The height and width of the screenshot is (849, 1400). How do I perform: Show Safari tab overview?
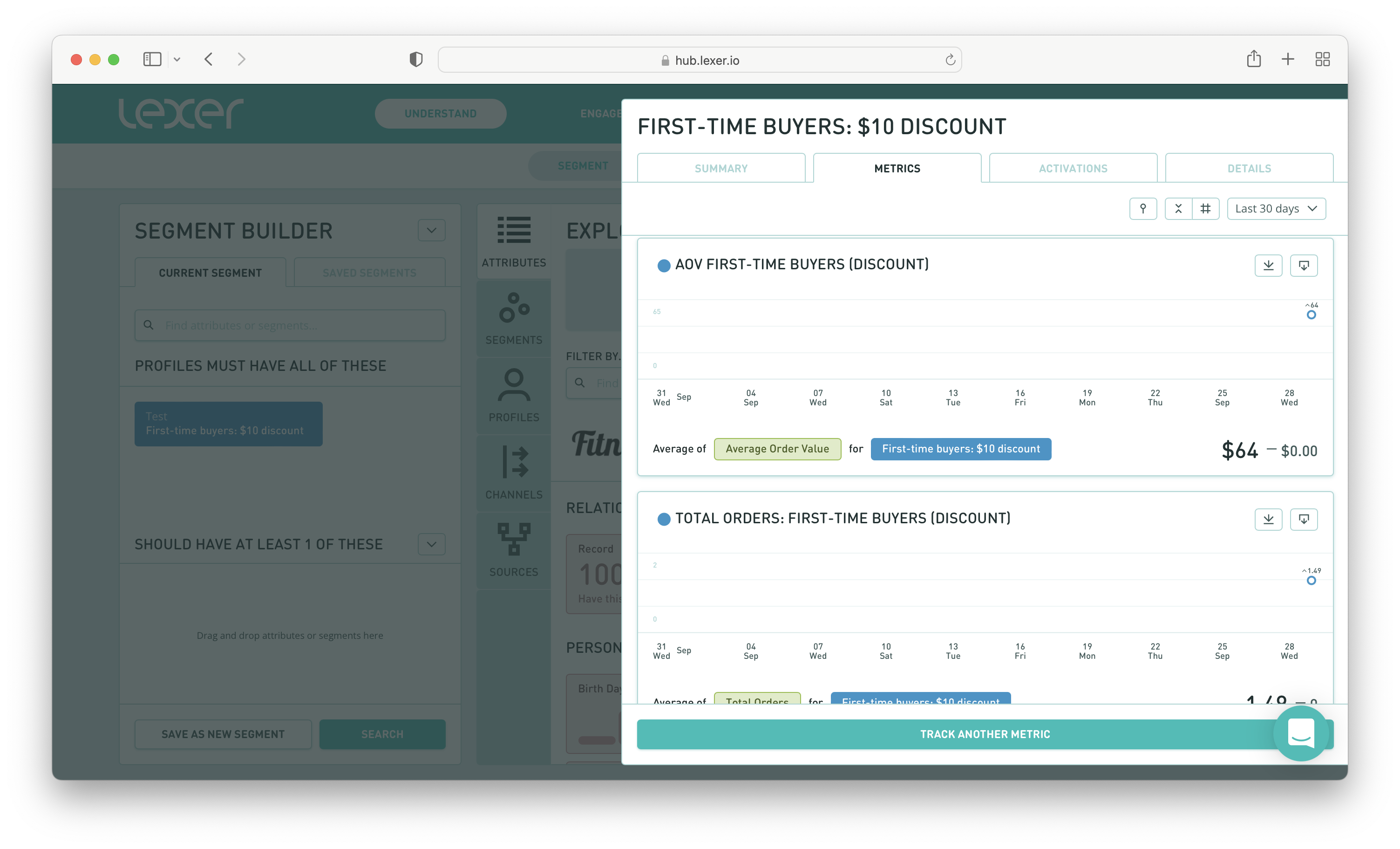pyautogui.click(x=1322, y=59)
